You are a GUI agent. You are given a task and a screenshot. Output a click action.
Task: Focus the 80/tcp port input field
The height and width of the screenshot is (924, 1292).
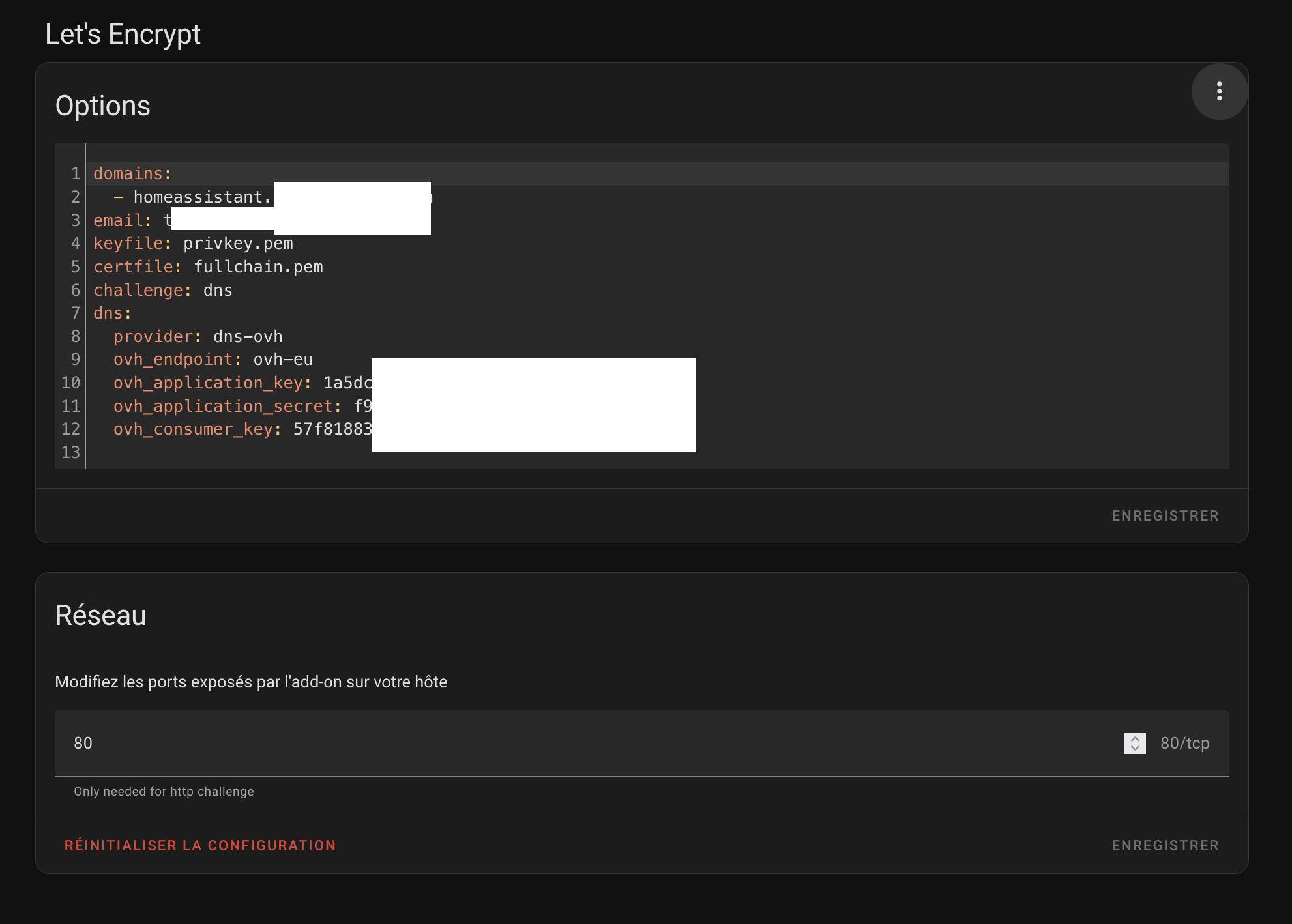point(587,743)
